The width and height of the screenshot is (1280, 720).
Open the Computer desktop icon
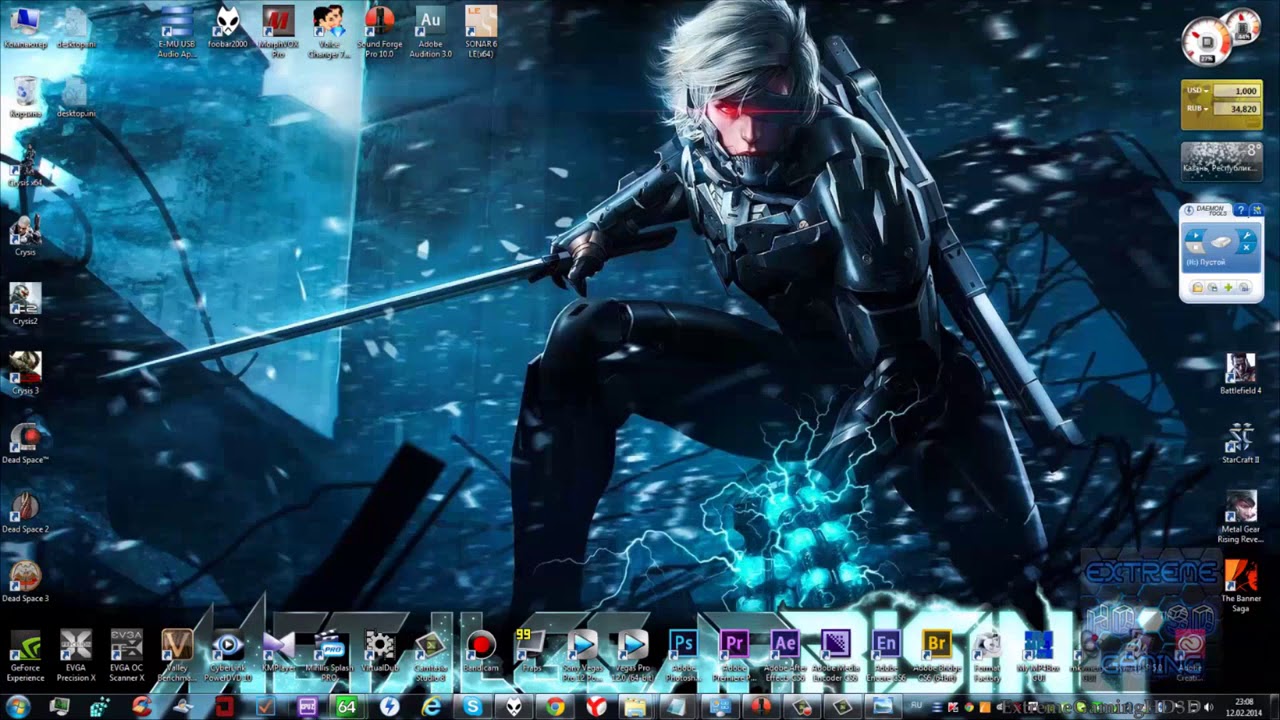coord(25,27)
